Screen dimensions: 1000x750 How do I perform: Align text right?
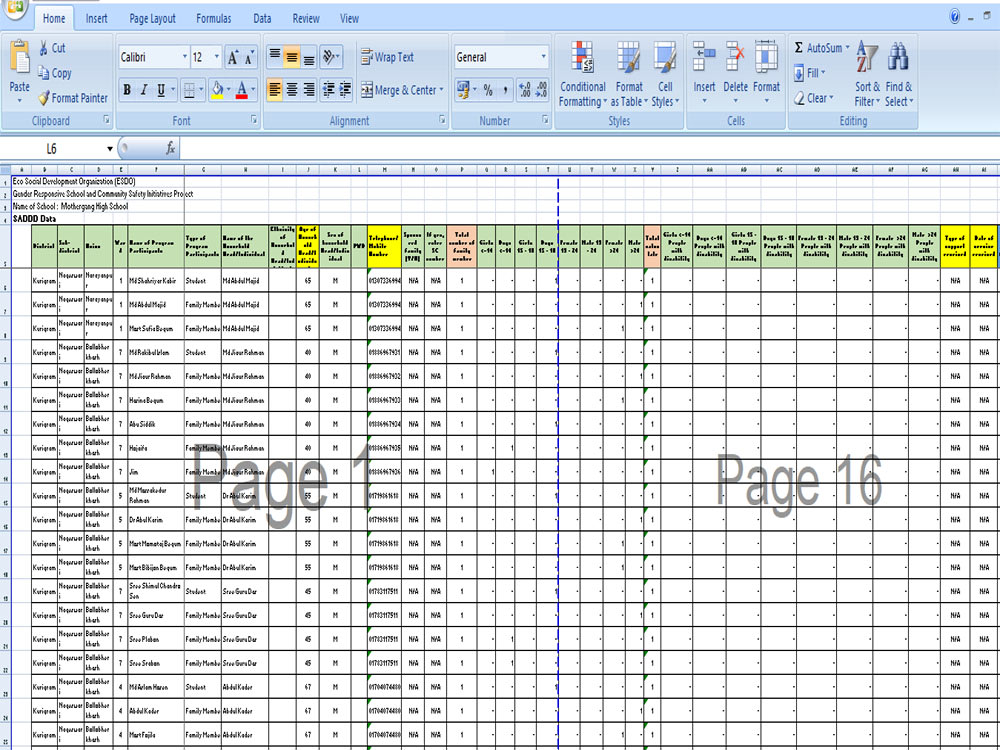pos(309,90)
